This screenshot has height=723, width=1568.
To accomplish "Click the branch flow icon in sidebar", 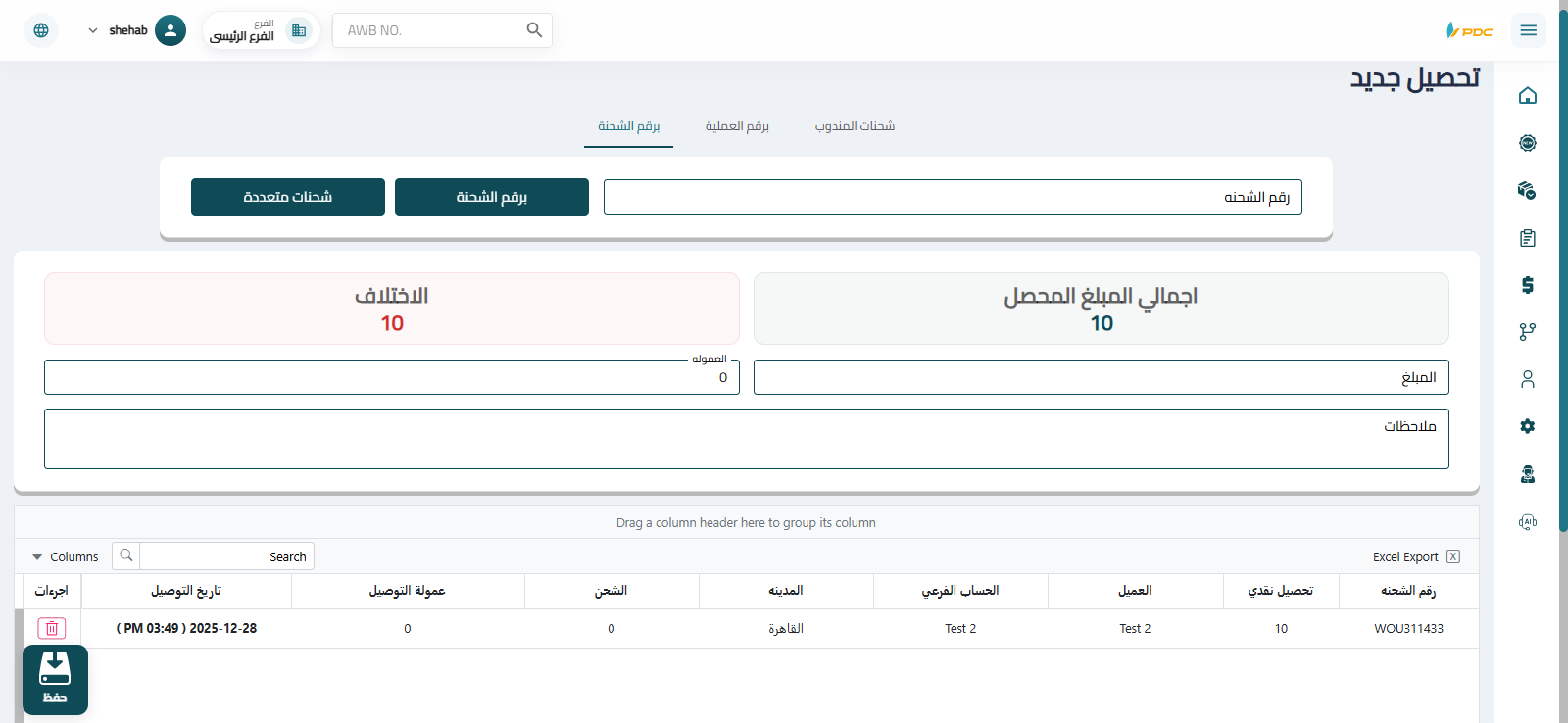I will (x=1527, y=332).
